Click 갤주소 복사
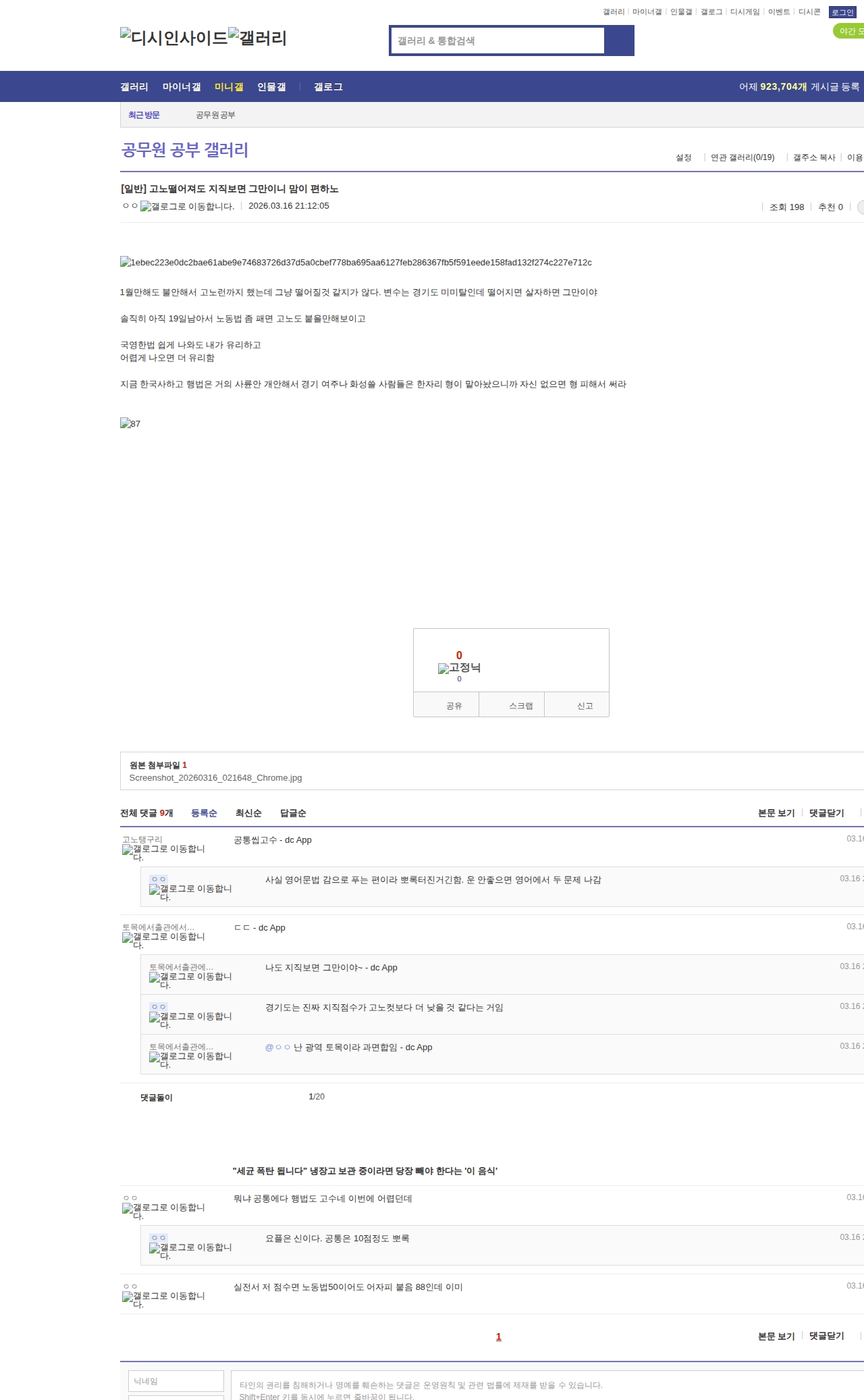The width and height of the screenshot is (864, 1400). (x=814, y=157)
